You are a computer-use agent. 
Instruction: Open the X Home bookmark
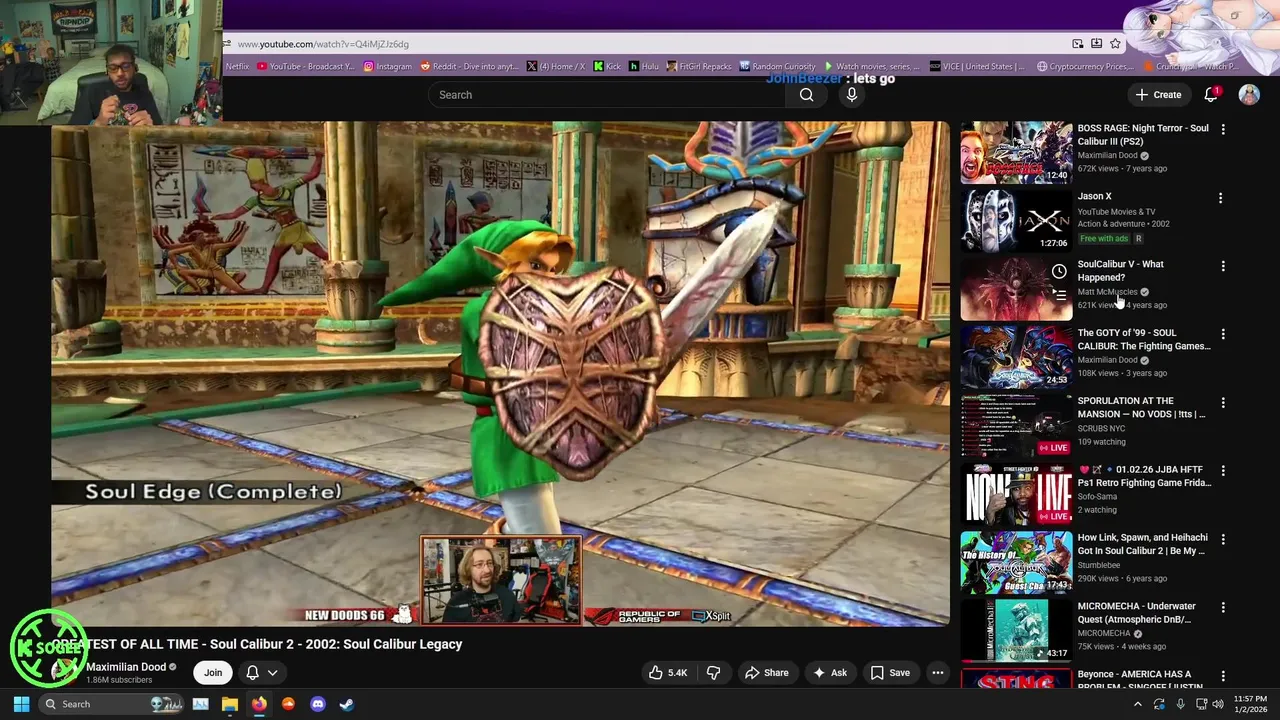[556, 66]
